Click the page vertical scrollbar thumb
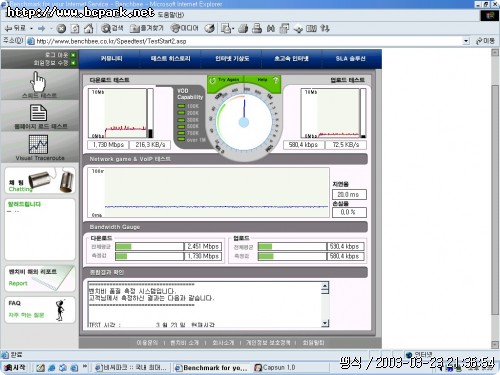The width and height of the screenshot is (500, 375). click(x=495, y=199)
